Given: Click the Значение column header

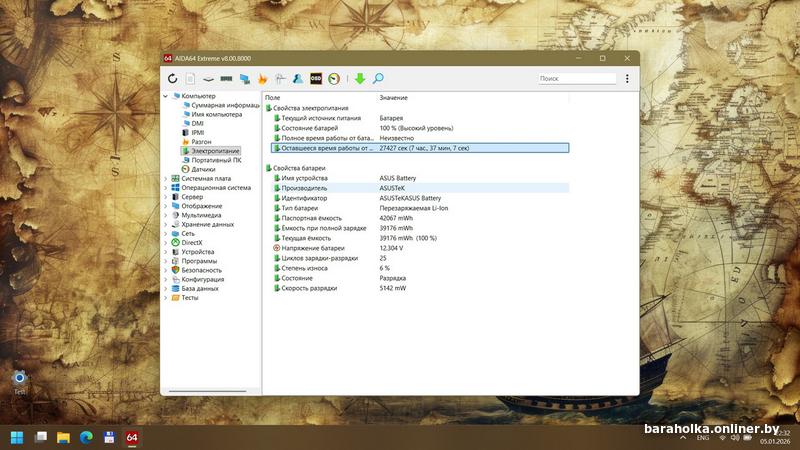Looking at the screenshot, I should pos(394,97).
